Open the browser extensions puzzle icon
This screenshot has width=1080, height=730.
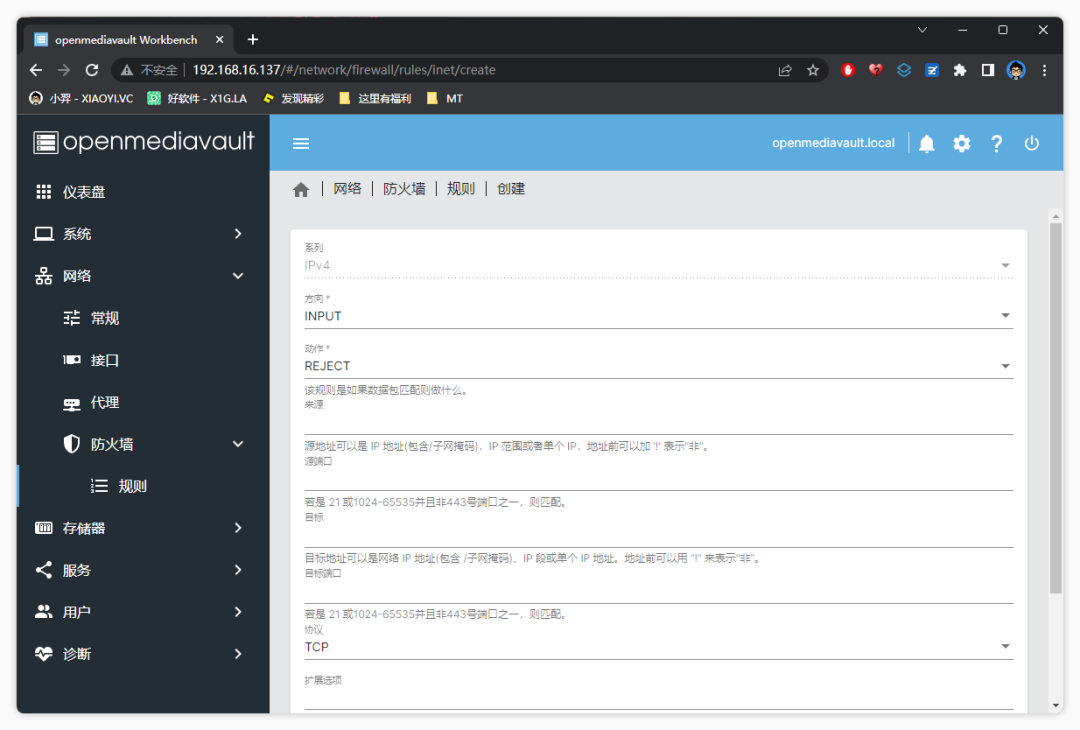coord(960,70)
